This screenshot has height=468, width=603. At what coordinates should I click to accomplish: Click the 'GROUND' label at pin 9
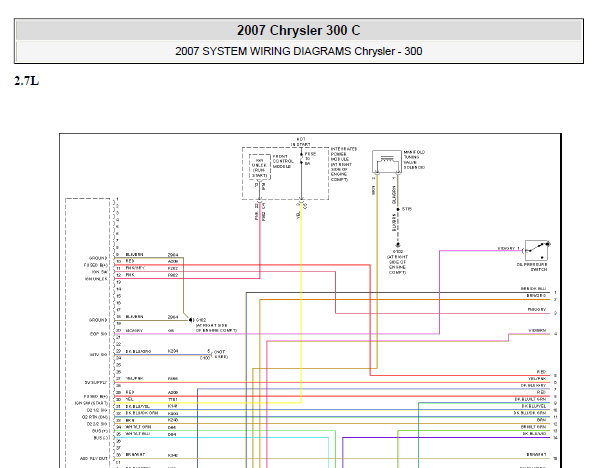98,258
